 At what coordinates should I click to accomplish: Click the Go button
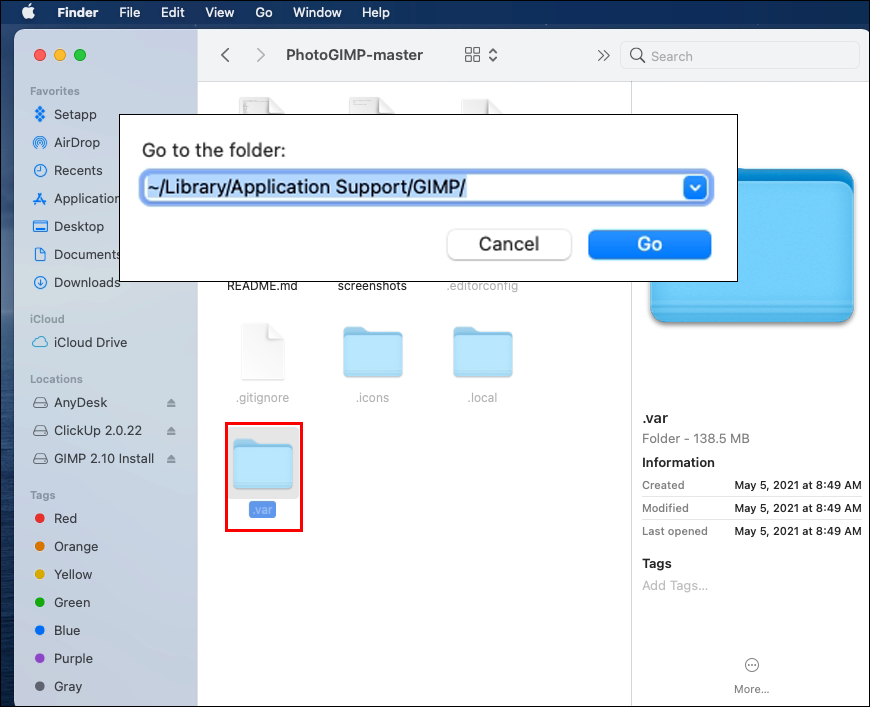click(x=649, y=244)
